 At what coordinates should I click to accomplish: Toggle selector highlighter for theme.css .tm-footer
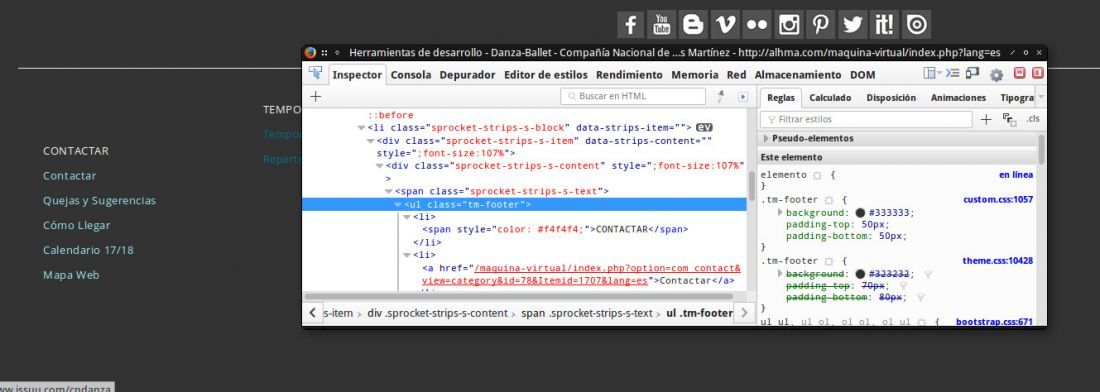(x=828, y=261)
